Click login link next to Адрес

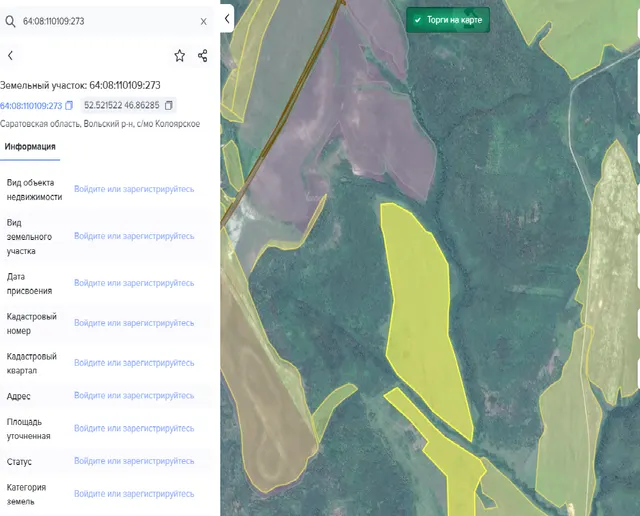pyautogui.click(x=134, y=396)
